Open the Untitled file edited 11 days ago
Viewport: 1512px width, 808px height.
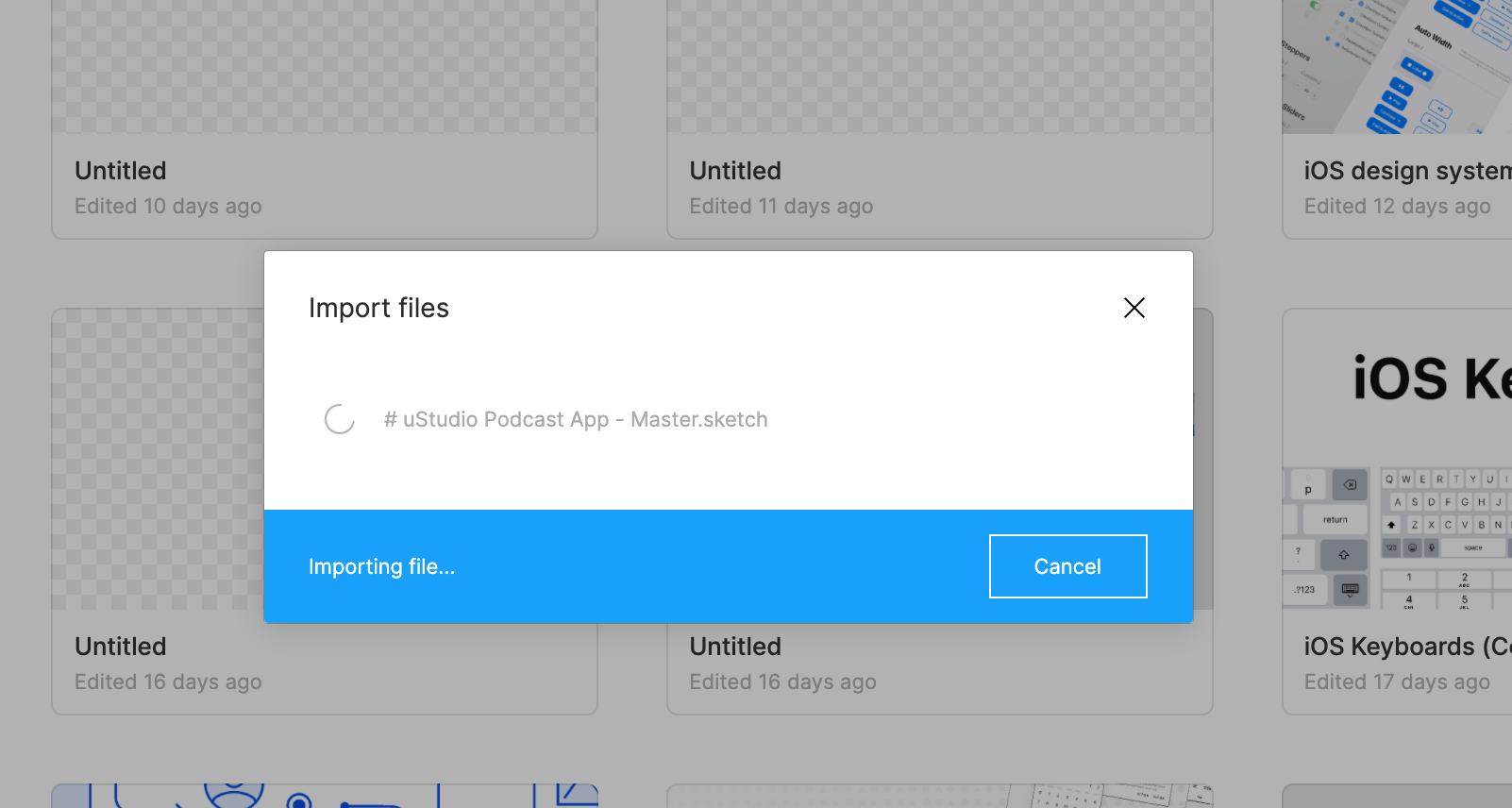point(735,171)
